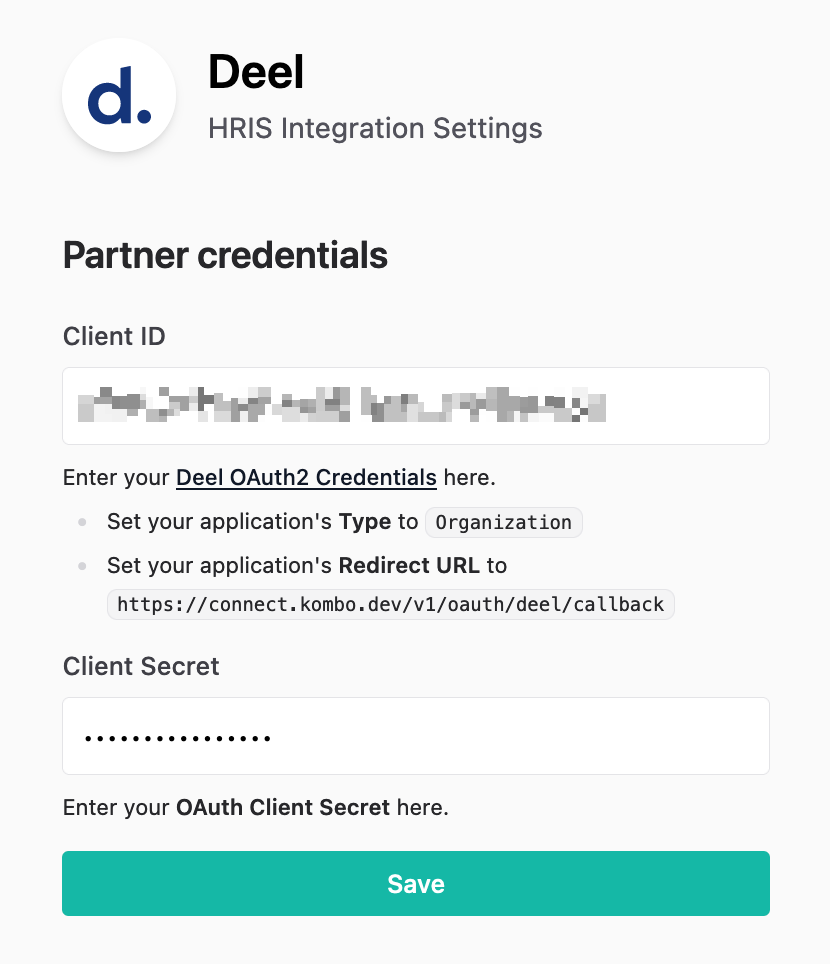Open the Deel OAuth2 Credentials link
Screen dimensions: 830x964
pyautogui.click(x=306, y=477)
